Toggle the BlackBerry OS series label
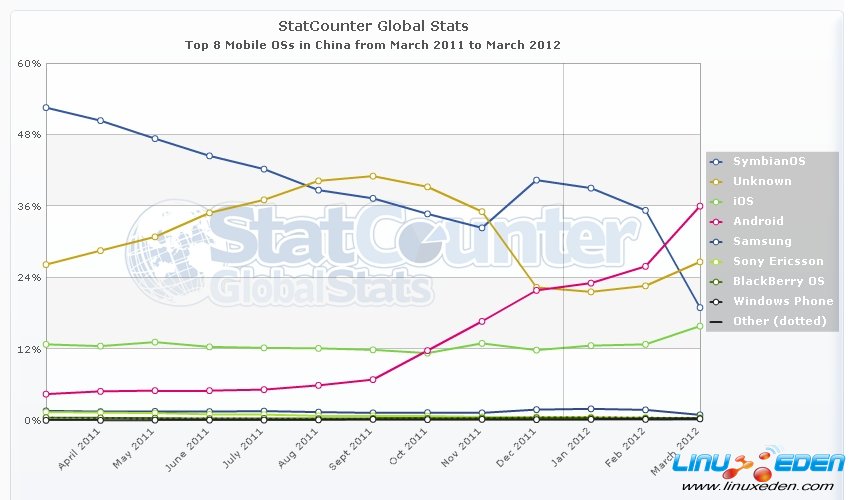 coord(778,281)
